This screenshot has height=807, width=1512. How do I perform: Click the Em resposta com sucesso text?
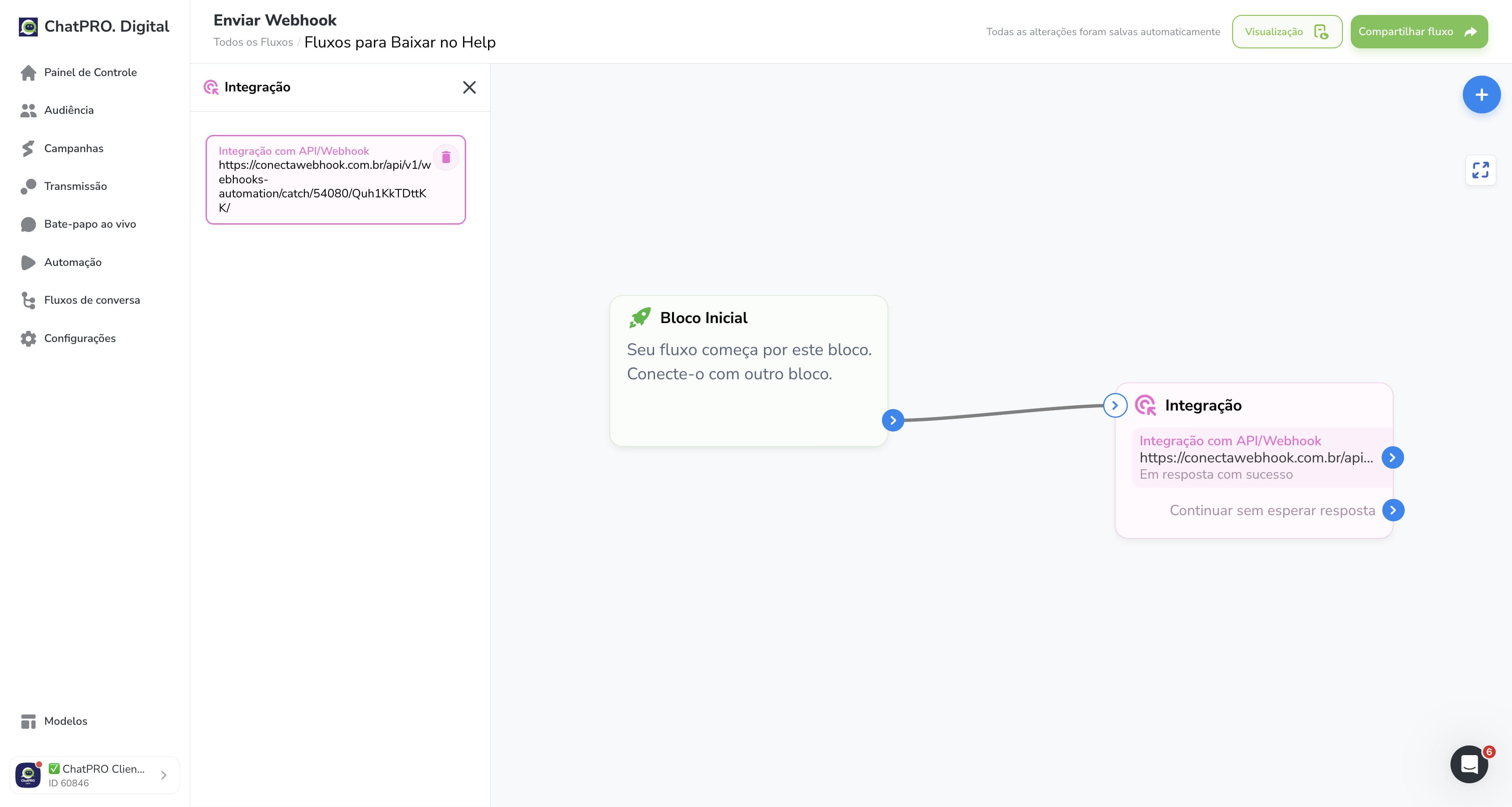(x=1215, y=474)
